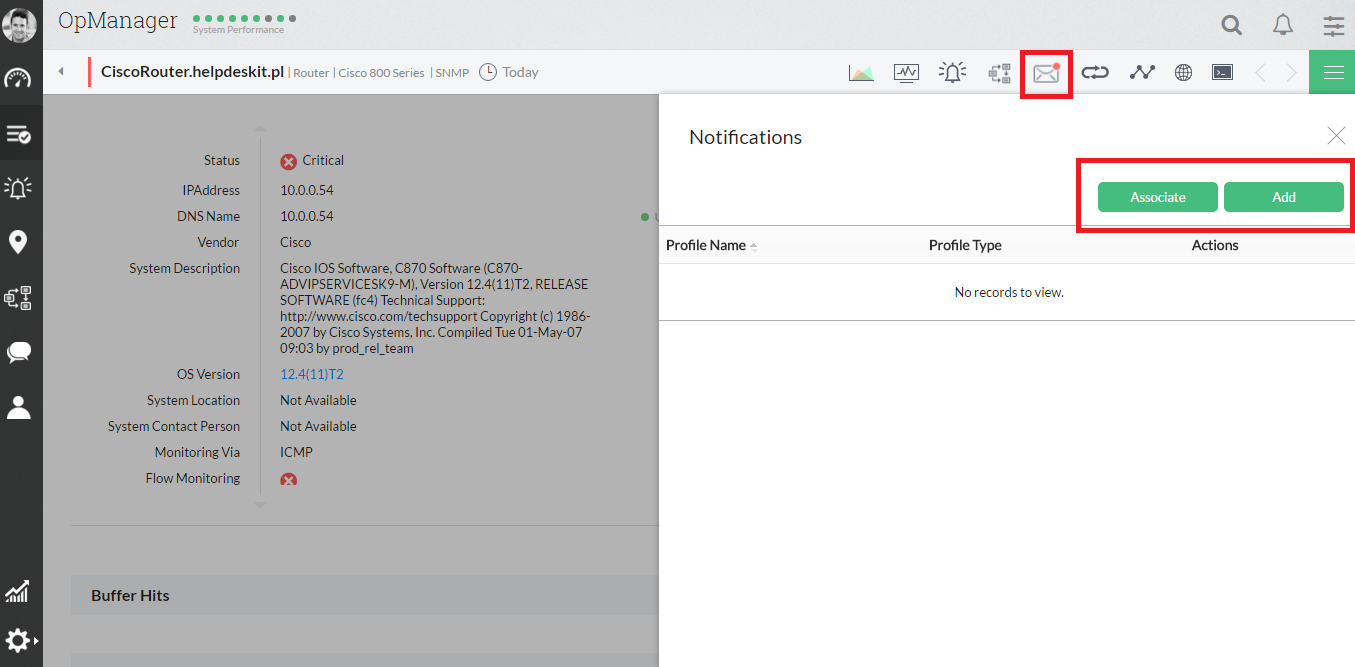Click the Router label in header

tap(311, 73)
